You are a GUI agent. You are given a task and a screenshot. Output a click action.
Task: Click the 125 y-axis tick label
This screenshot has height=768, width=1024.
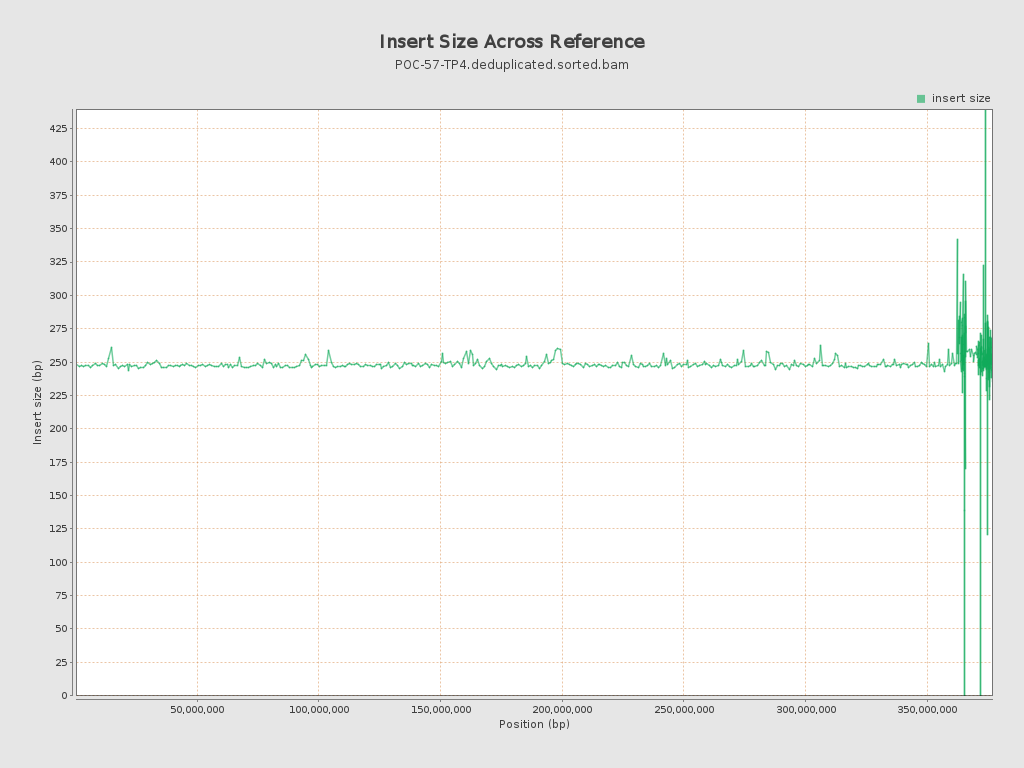58,529
